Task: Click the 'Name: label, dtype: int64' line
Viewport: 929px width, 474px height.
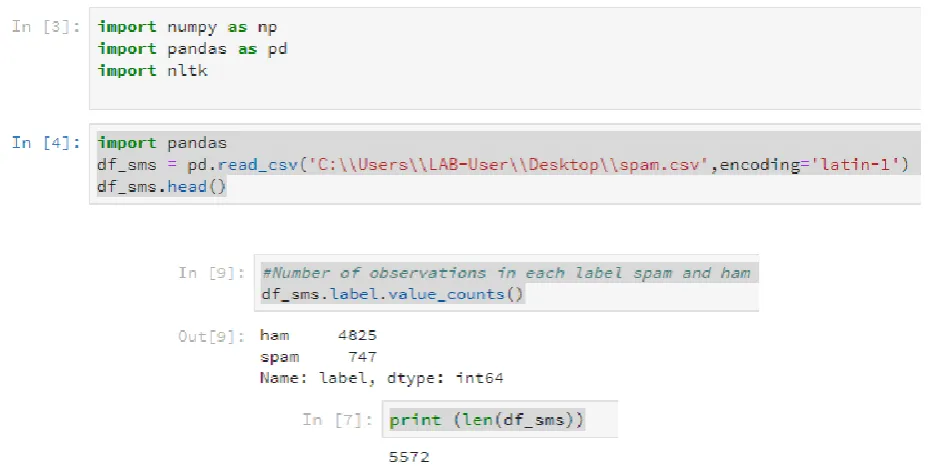Action: (x=382, y=378)
